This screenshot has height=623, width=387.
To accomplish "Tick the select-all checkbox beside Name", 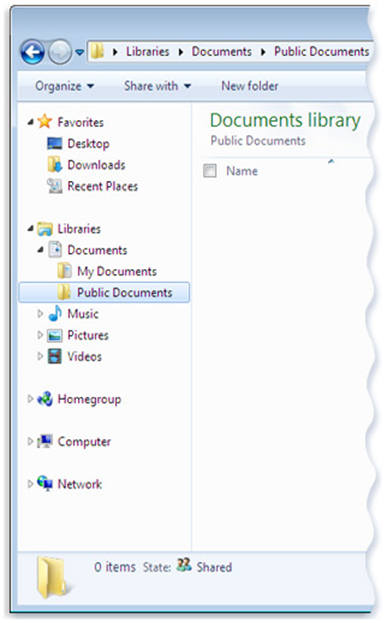I will 210,171.
